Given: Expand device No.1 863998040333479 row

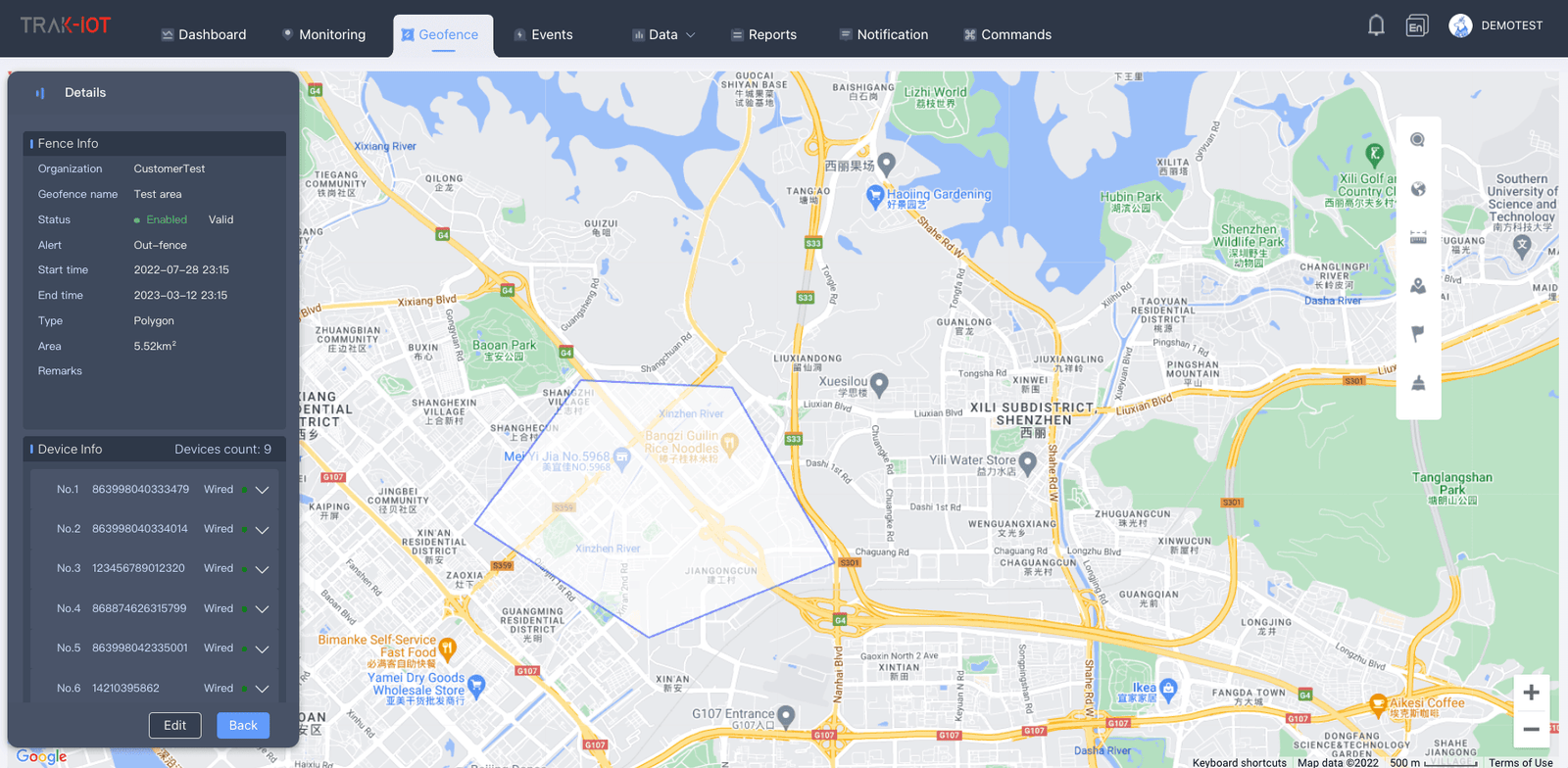Looking at the screenshot, I should (x=262, y=490).
